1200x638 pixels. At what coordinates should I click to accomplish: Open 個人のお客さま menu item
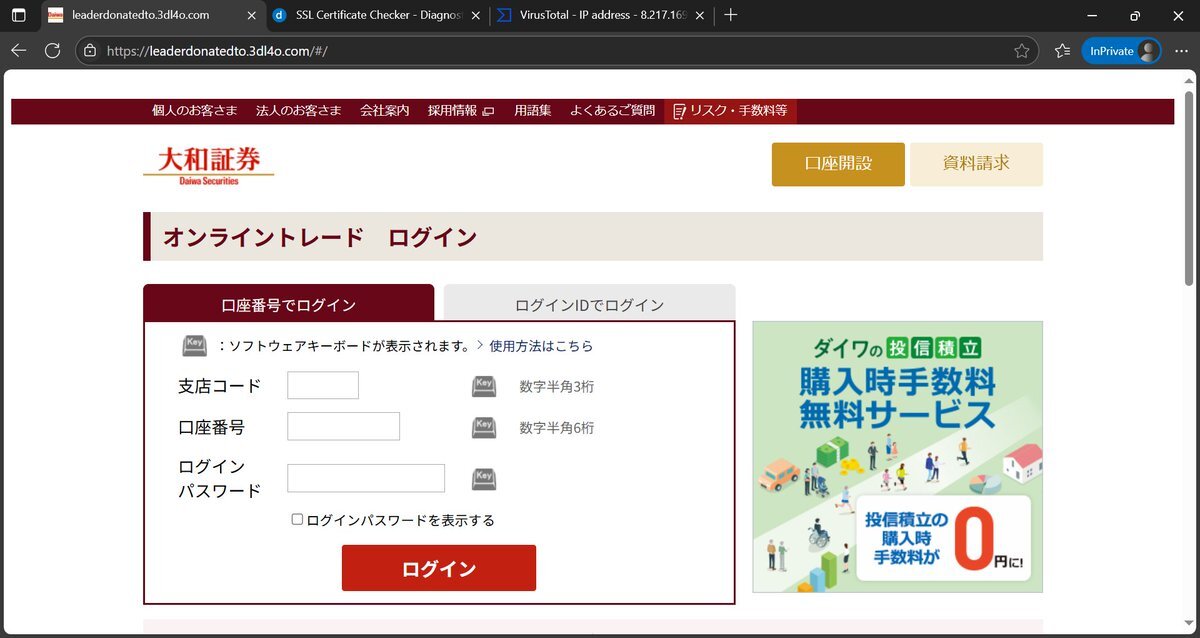pyautogui.click(x=195, y=111)
